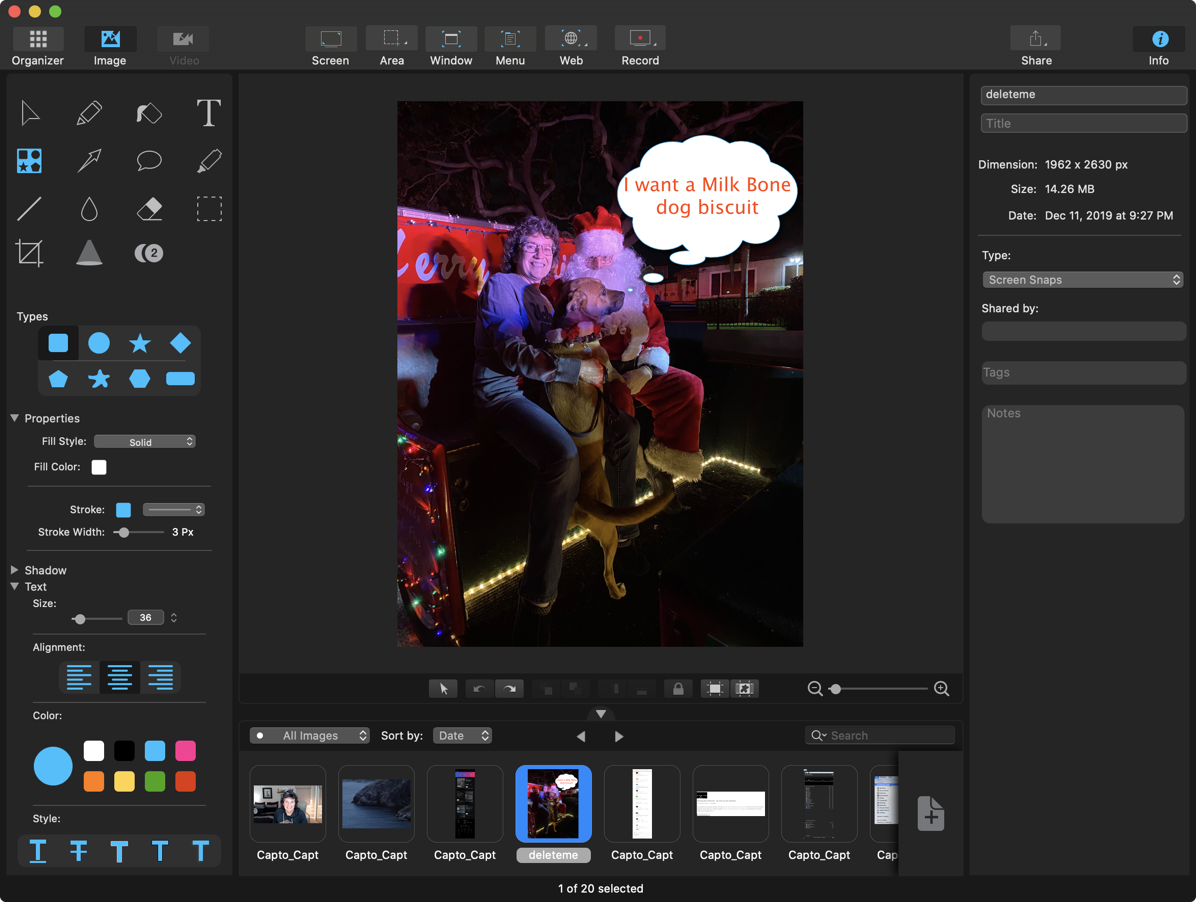Open the Sort by Date dropdown
This screenshot has height=902, width=1196.
click(x=463, y=736)
